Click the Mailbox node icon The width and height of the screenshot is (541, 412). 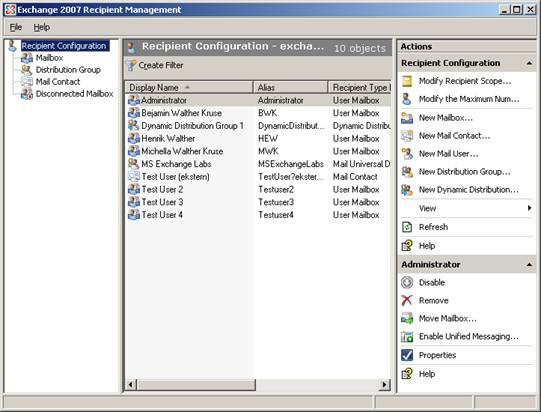(x=27, y=58)
